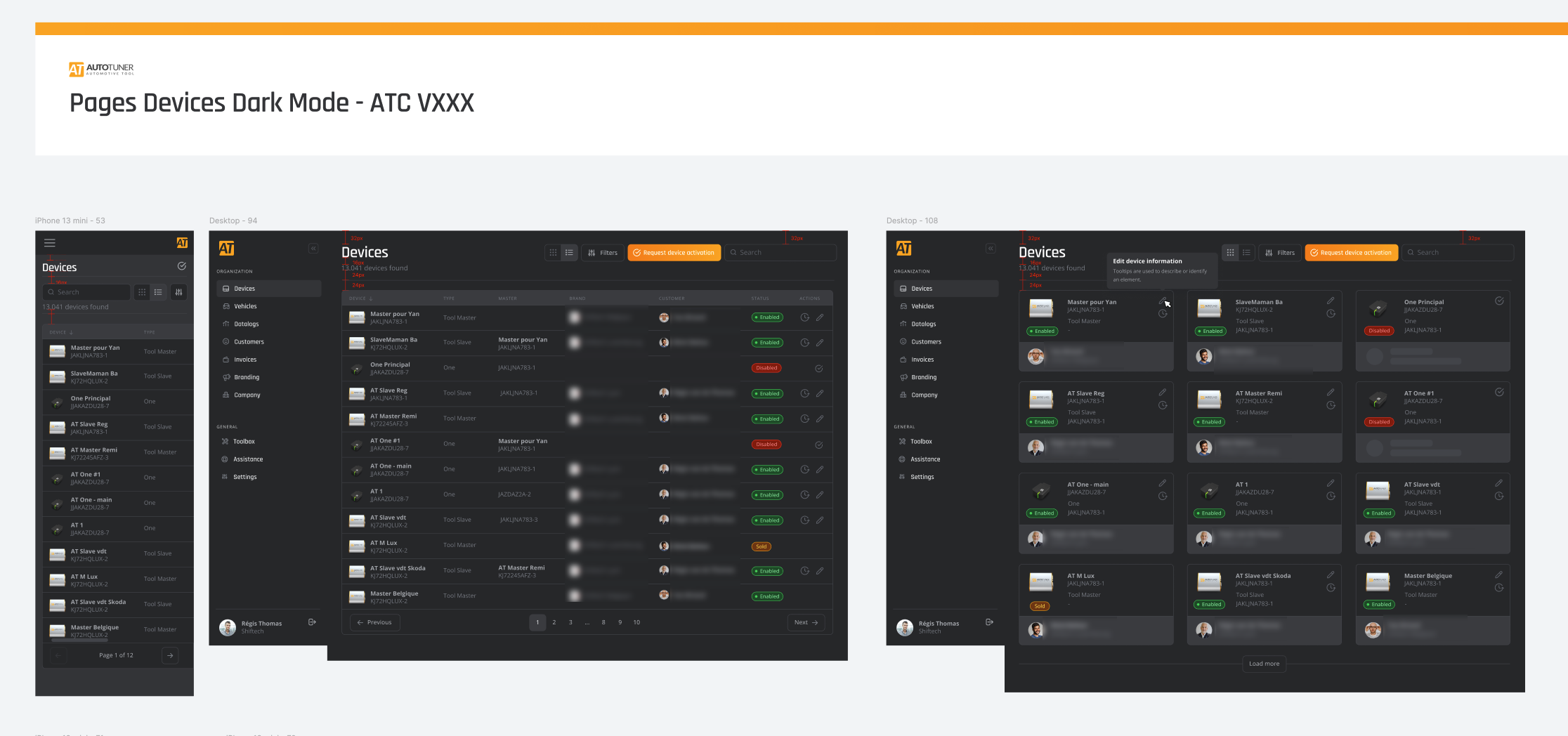1568x736 pixels.
Task: Switch to list view in iPhone frame
Action: pos(158,292)
